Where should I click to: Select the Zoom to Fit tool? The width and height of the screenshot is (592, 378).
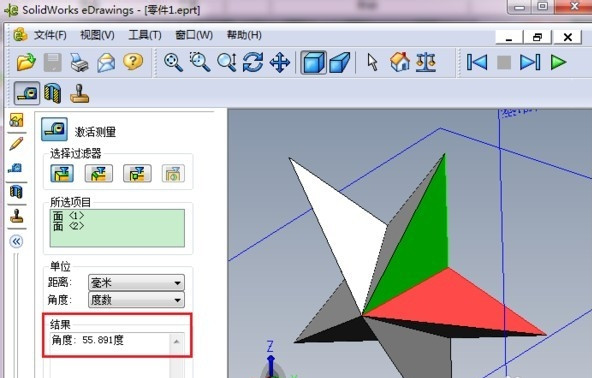tap(173, 62)
